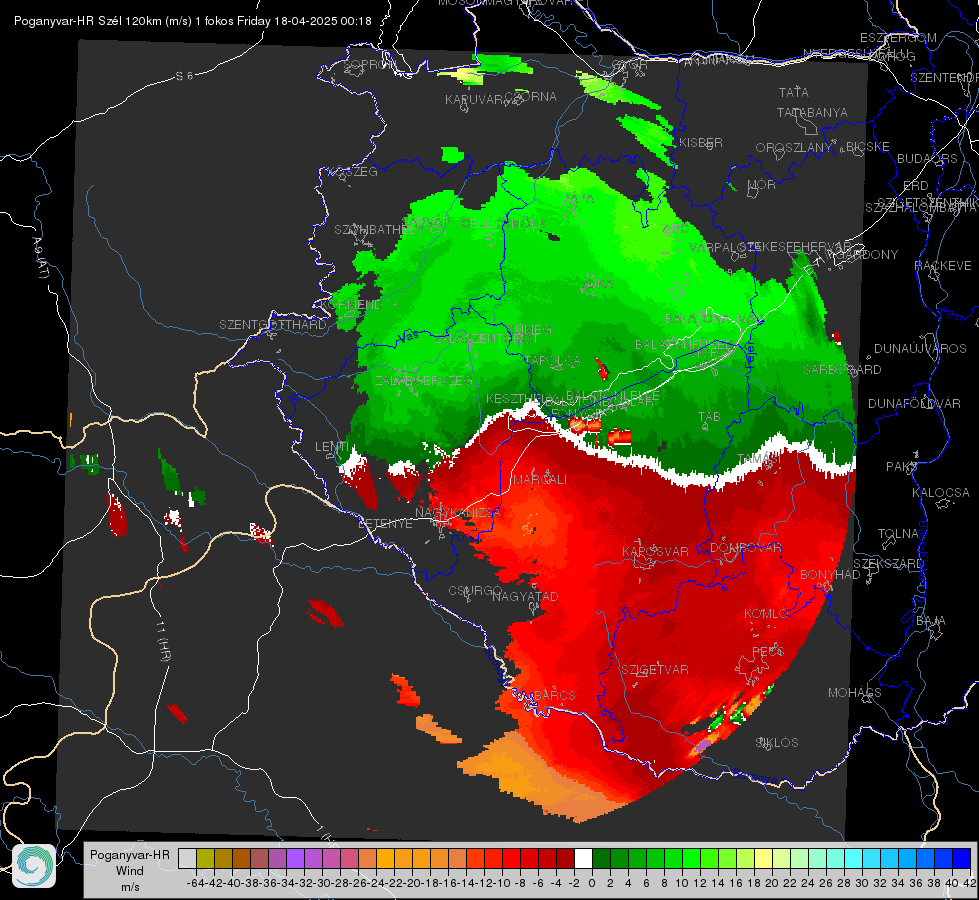Select the gray legend swatch left of -64
The image size is (979, 900).
pos(187,859)
